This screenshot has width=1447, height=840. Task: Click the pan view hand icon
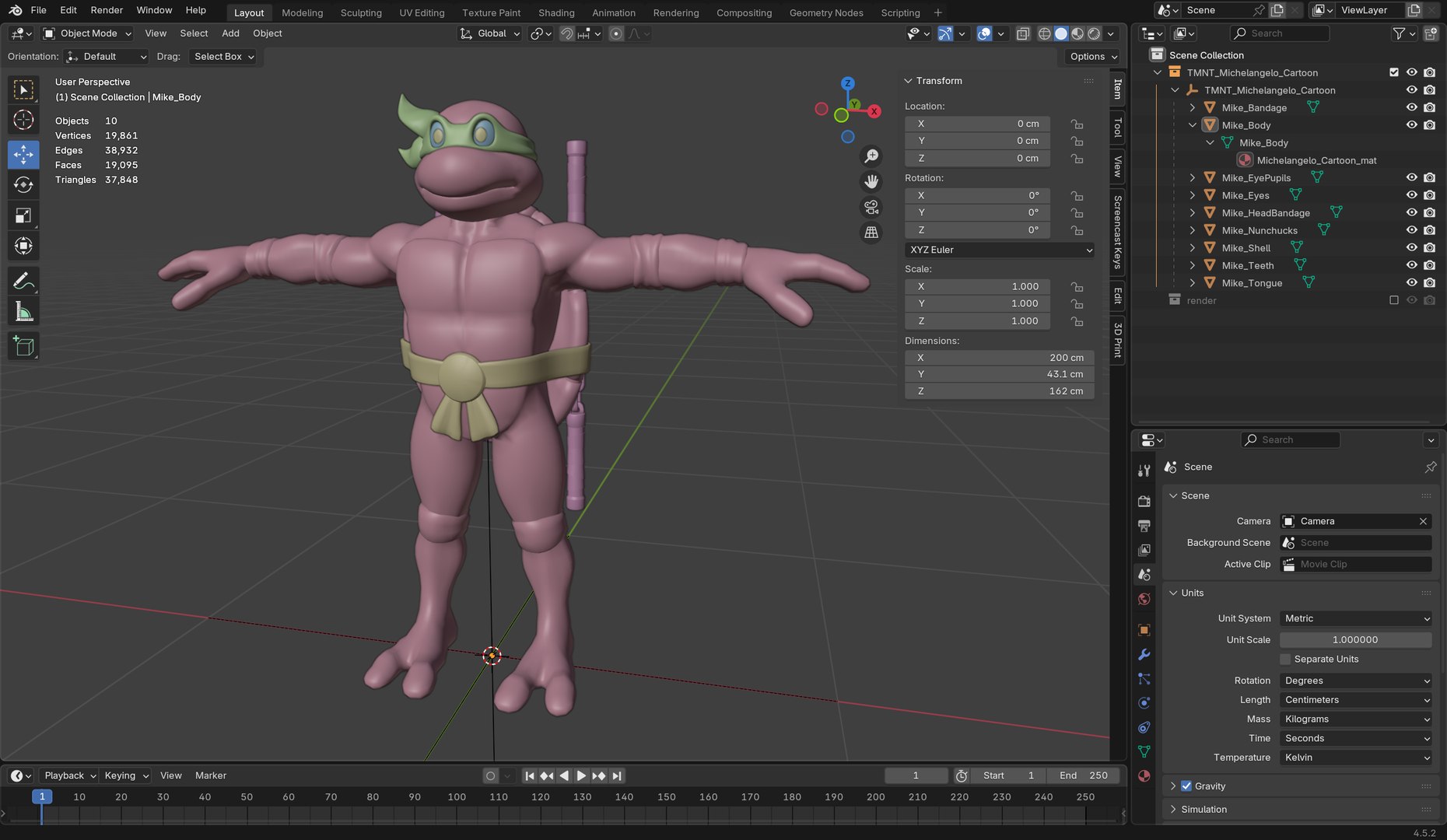click(x=871, y=182)
